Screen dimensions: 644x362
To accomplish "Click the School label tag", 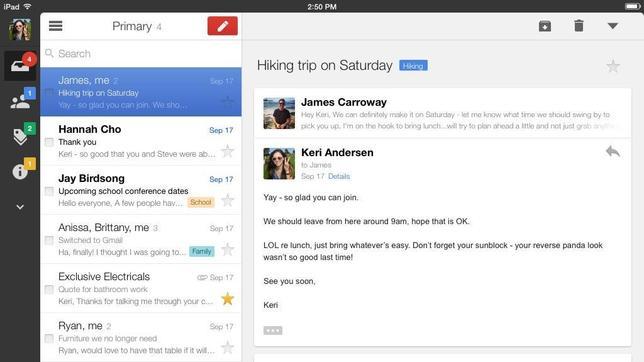I will 201,202.
